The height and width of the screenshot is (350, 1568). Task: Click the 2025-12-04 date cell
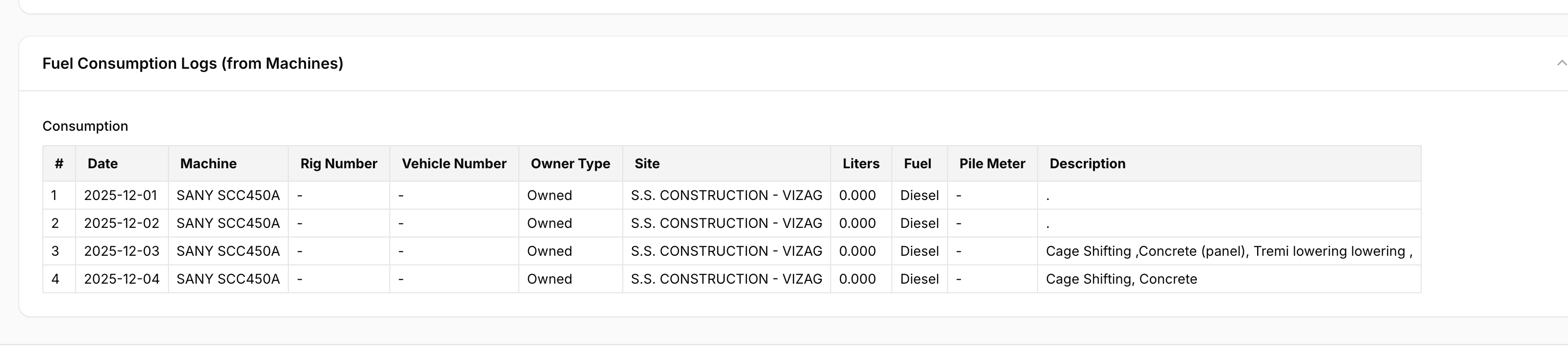point(121,279)
